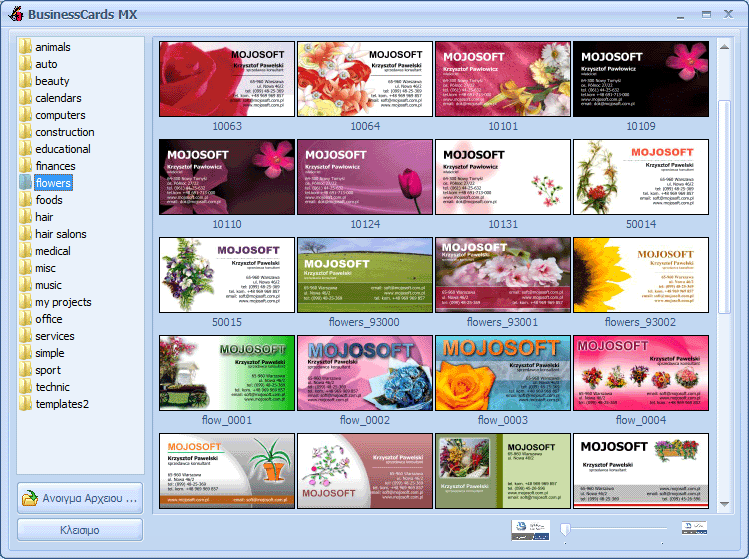Select blossom template flowers_93001
This screenshot has width=749, height=559.
[503, 275]
